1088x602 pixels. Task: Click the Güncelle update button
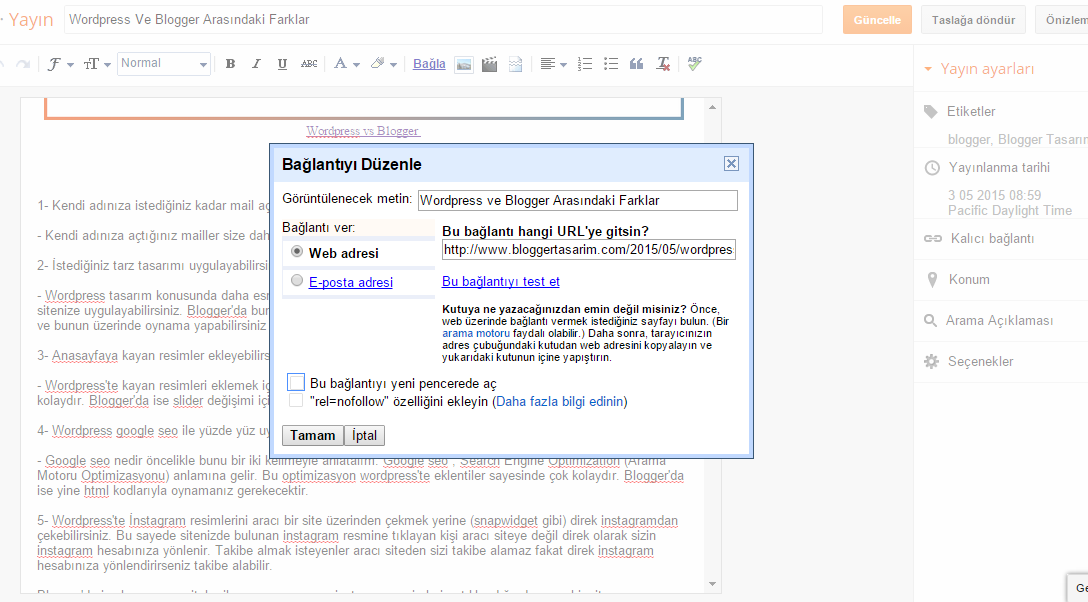[x=877, y=20]
